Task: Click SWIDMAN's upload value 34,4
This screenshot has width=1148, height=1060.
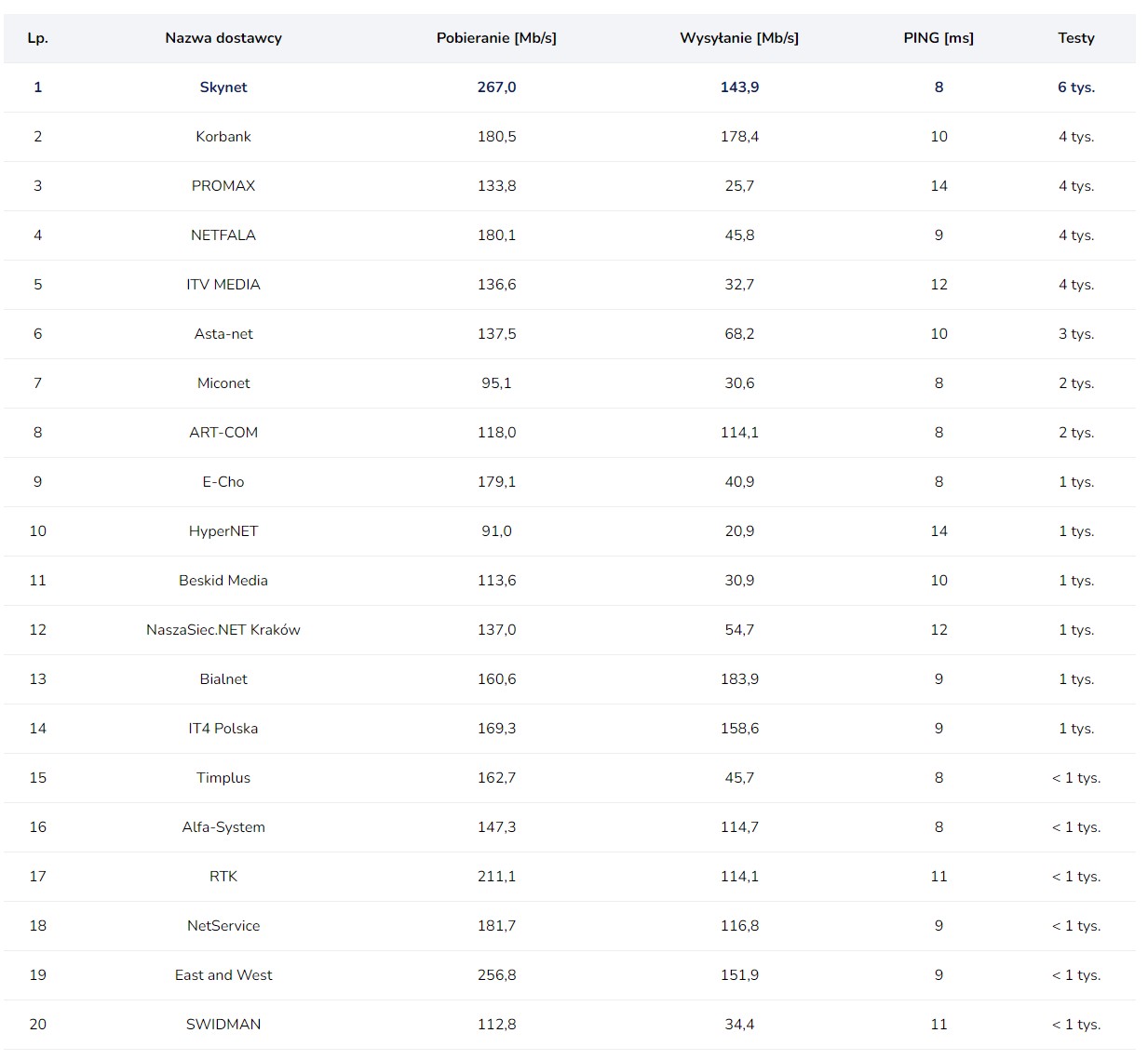Action: 739,1025
